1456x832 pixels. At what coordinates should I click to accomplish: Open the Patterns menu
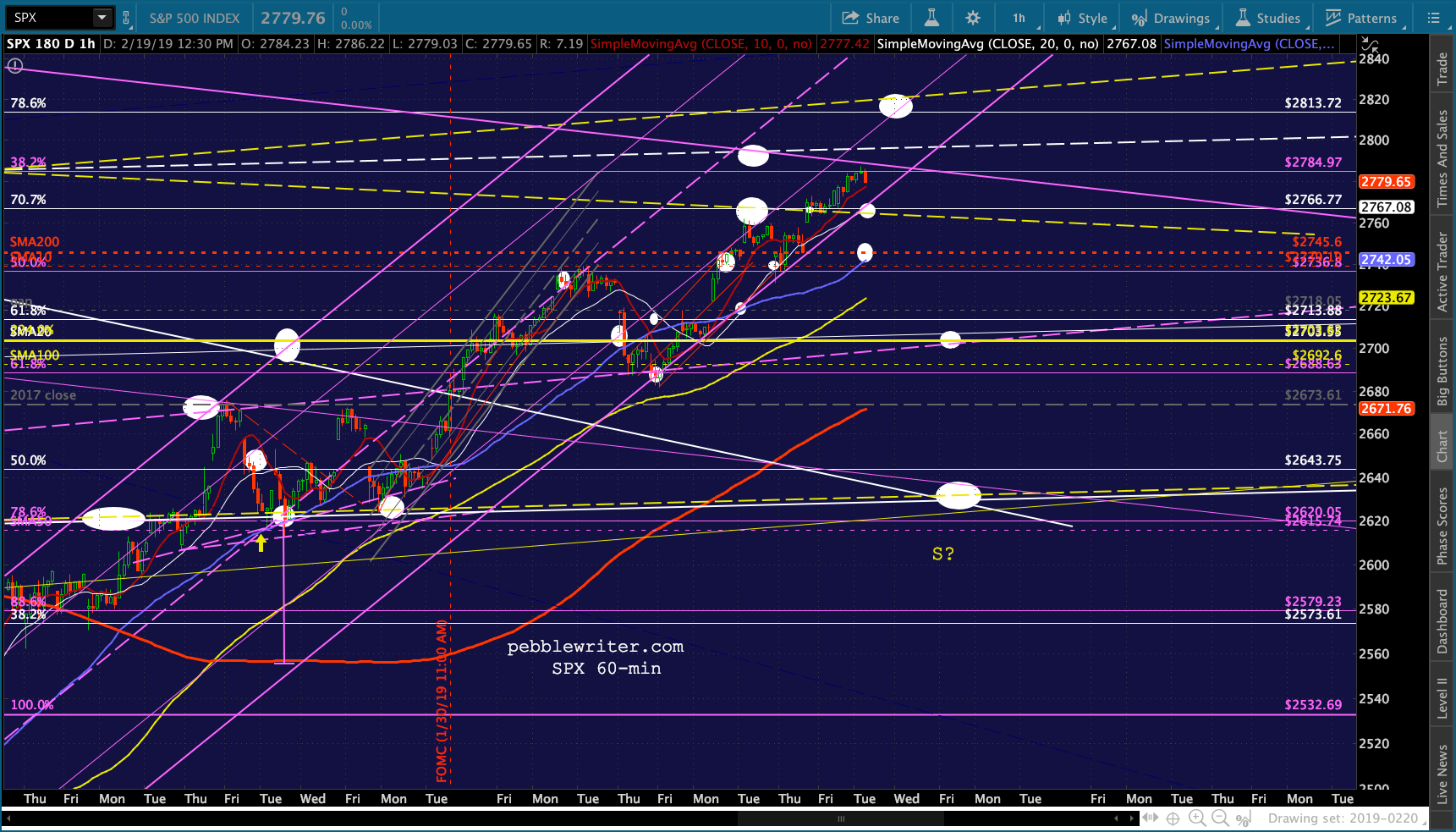coord(1361,18)
